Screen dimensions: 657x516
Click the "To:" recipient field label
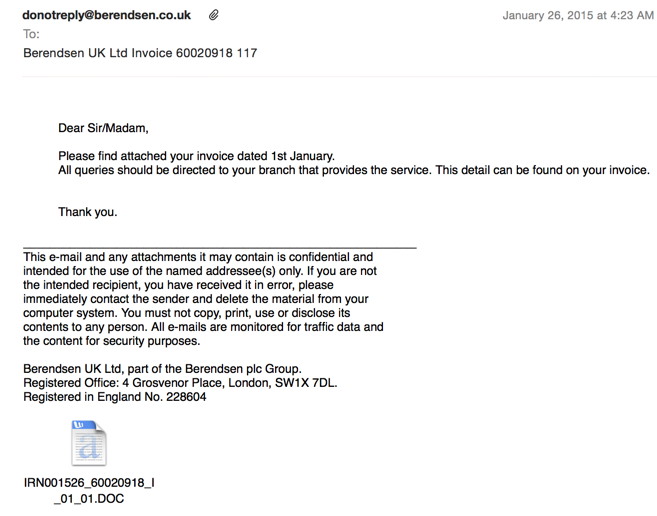click(32, 34)
